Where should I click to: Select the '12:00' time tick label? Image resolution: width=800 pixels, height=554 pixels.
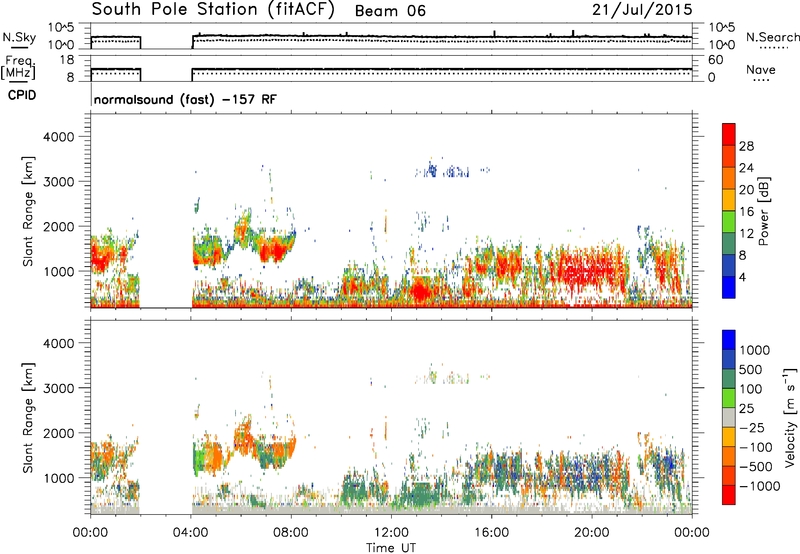click(391, 533)
